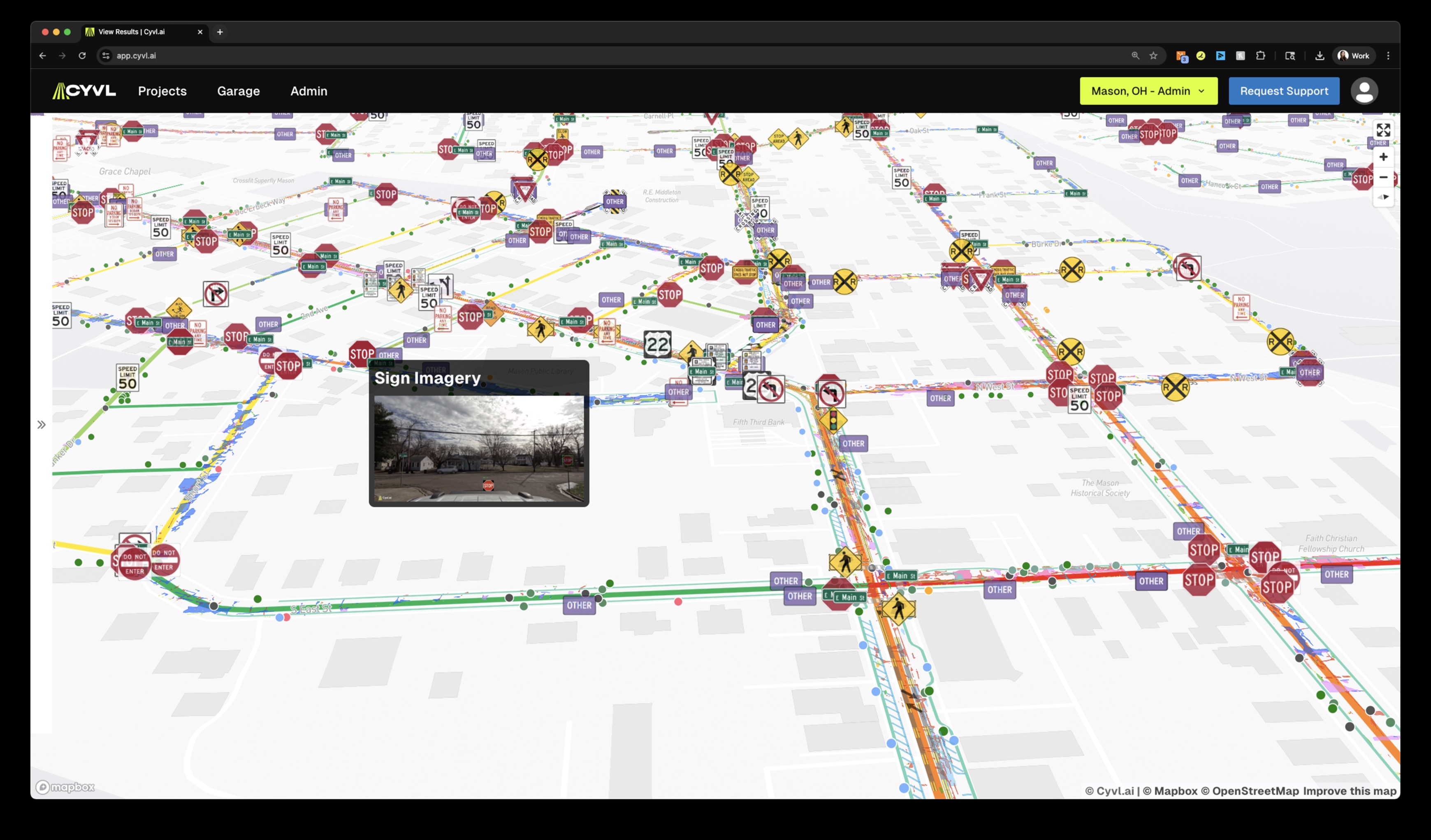Open the Mason, OH - Admin dropdown

1148,91
